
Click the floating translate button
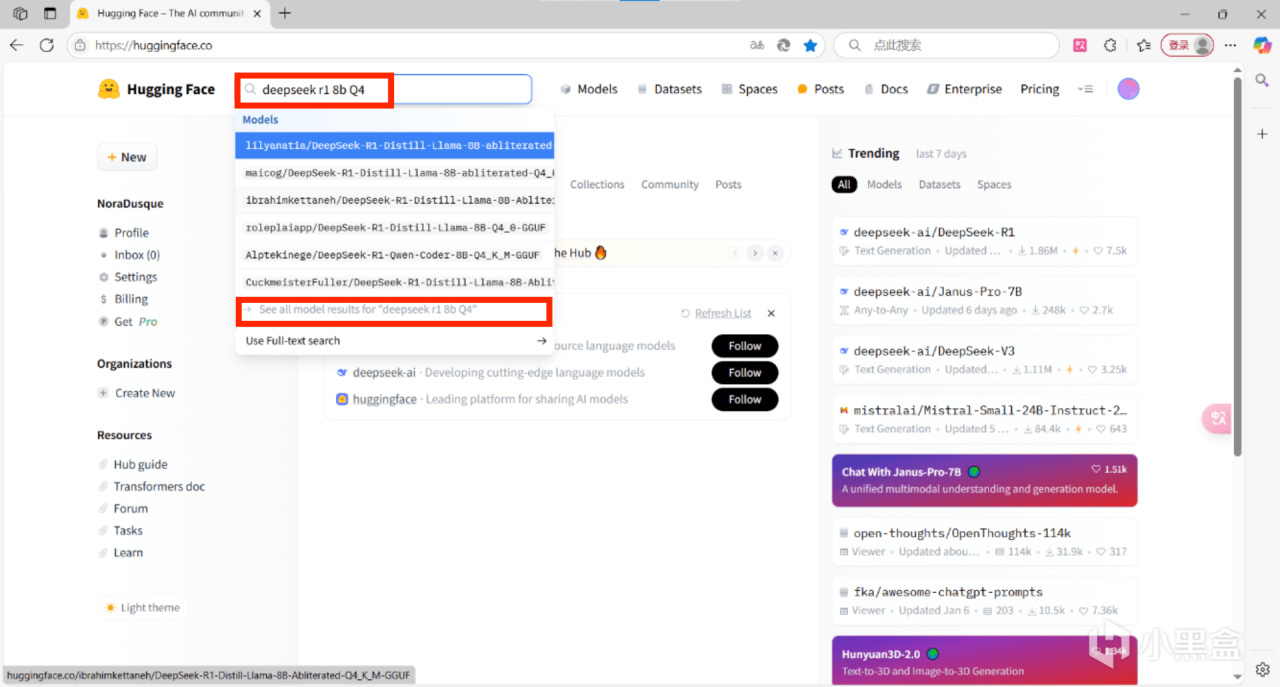[x=1217, y=419]
